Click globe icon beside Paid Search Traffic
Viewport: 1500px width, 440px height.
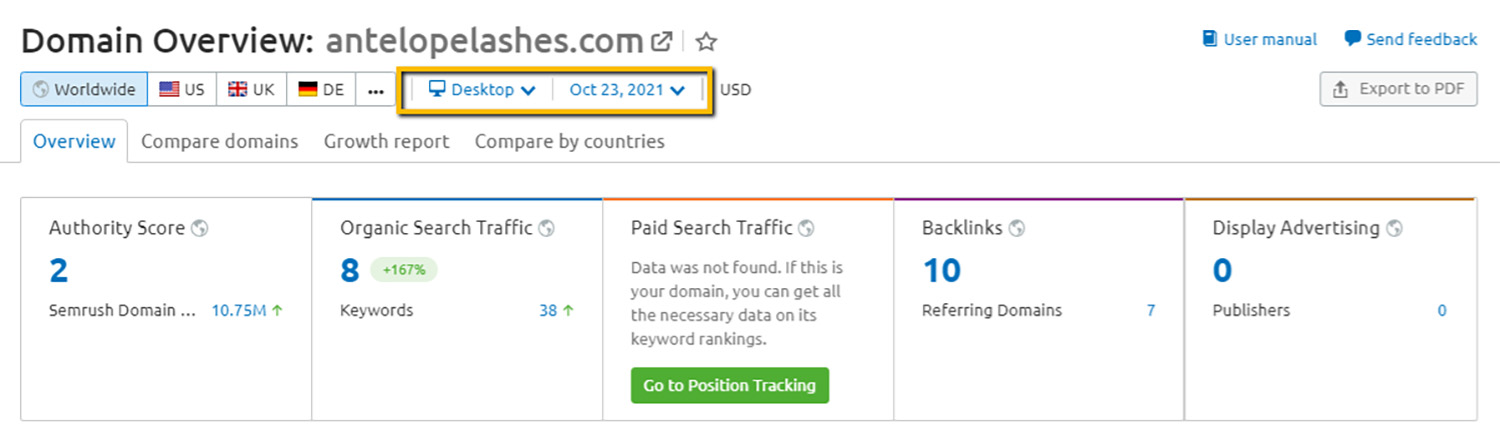click(x=806, y=228)
